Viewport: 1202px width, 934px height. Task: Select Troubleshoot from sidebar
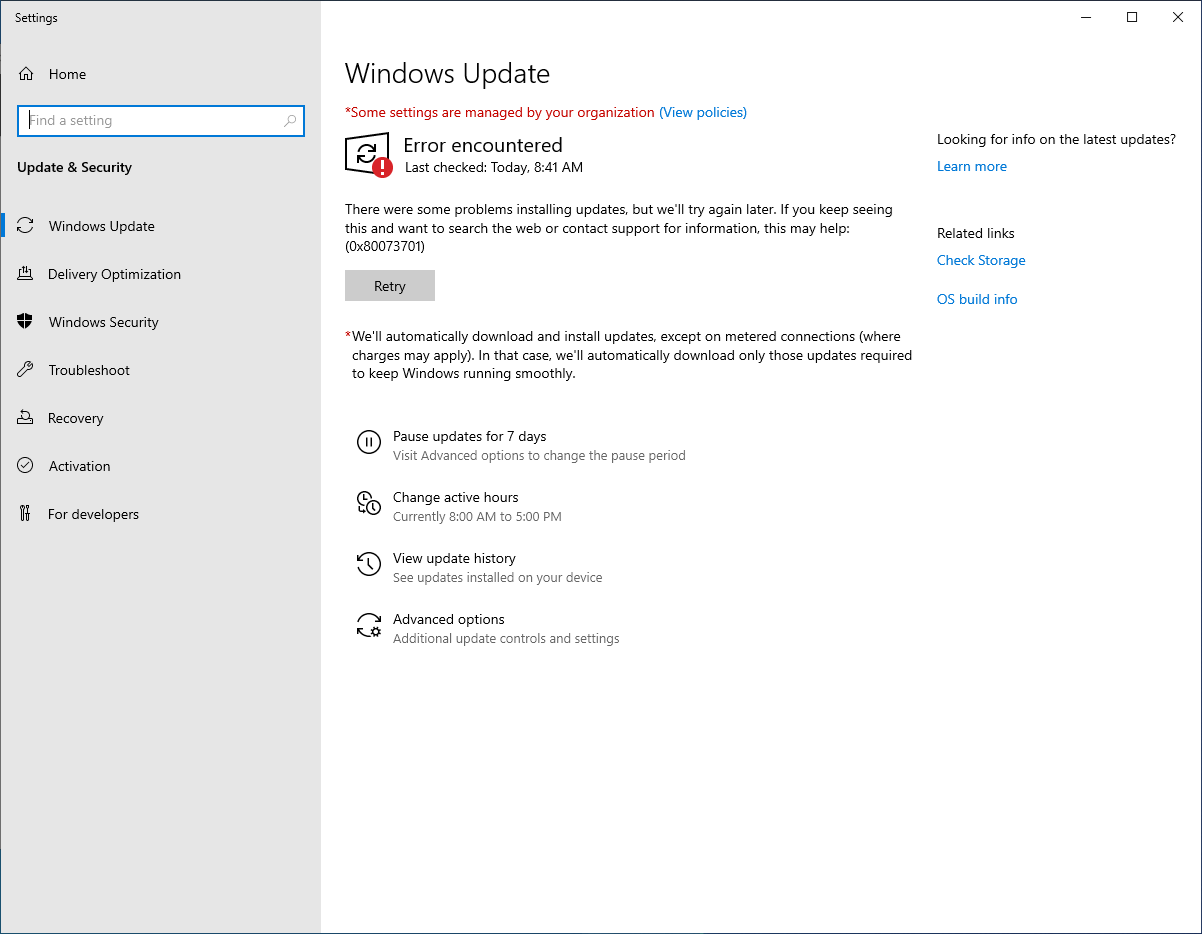[160, 370]
